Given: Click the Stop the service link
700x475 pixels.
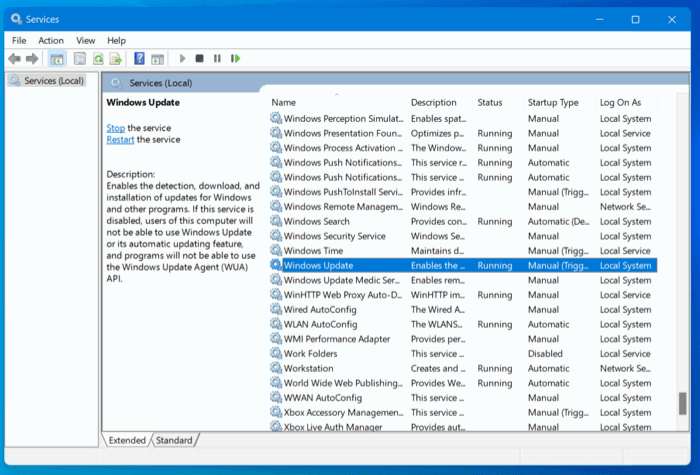Looking at the screenshot, I should tap(116, 128).
